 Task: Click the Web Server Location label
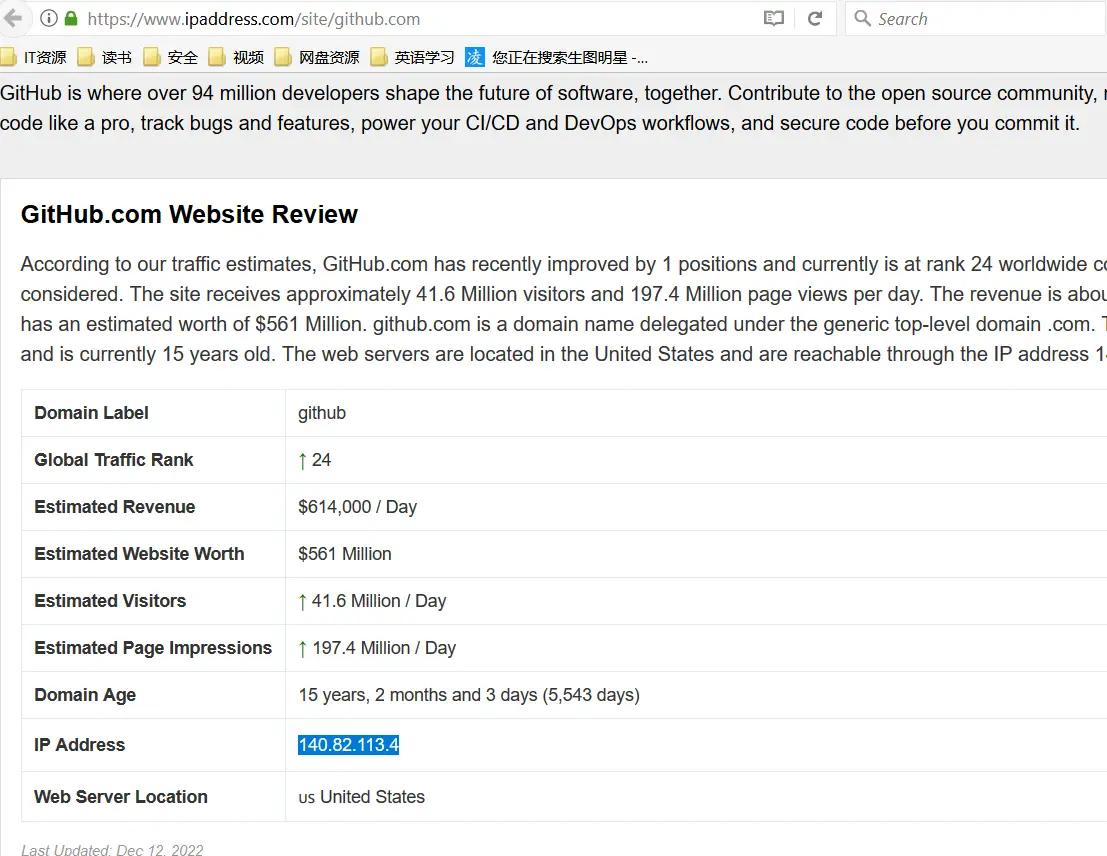[121, 797]
